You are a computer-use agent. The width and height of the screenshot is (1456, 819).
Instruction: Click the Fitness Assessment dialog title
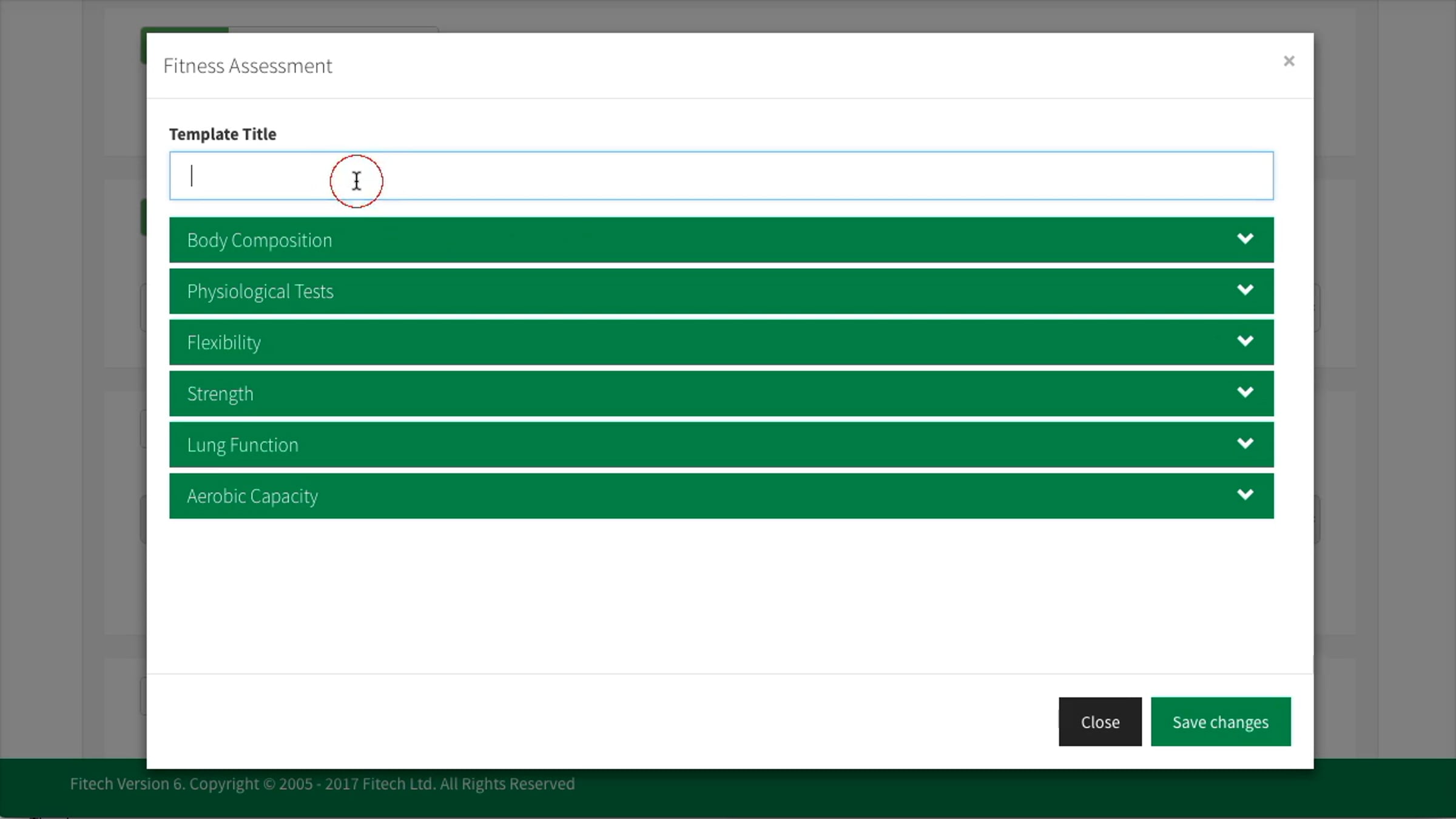coord(248,66)
